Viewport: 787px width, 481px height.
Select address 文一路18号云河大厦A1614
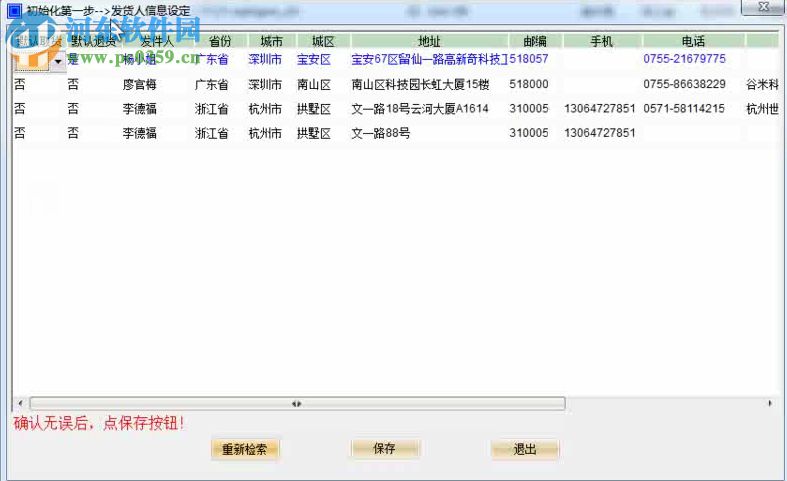click(420, 108)
